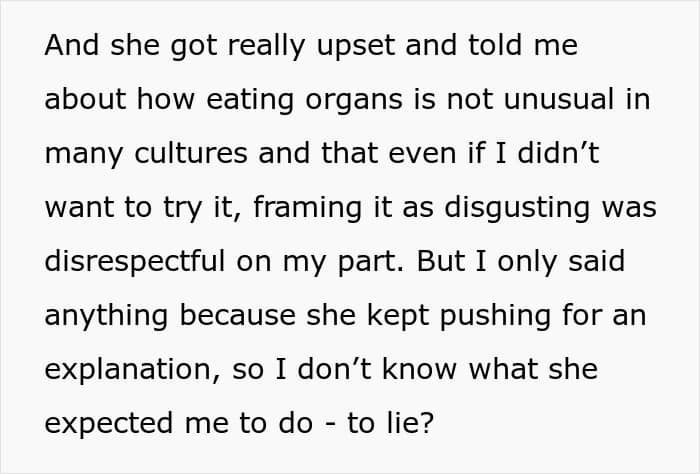The width and height of the screenshot is (700, 474).
Task: Click the word "framing" in the paragraph
Action: [x=307, y=208]
